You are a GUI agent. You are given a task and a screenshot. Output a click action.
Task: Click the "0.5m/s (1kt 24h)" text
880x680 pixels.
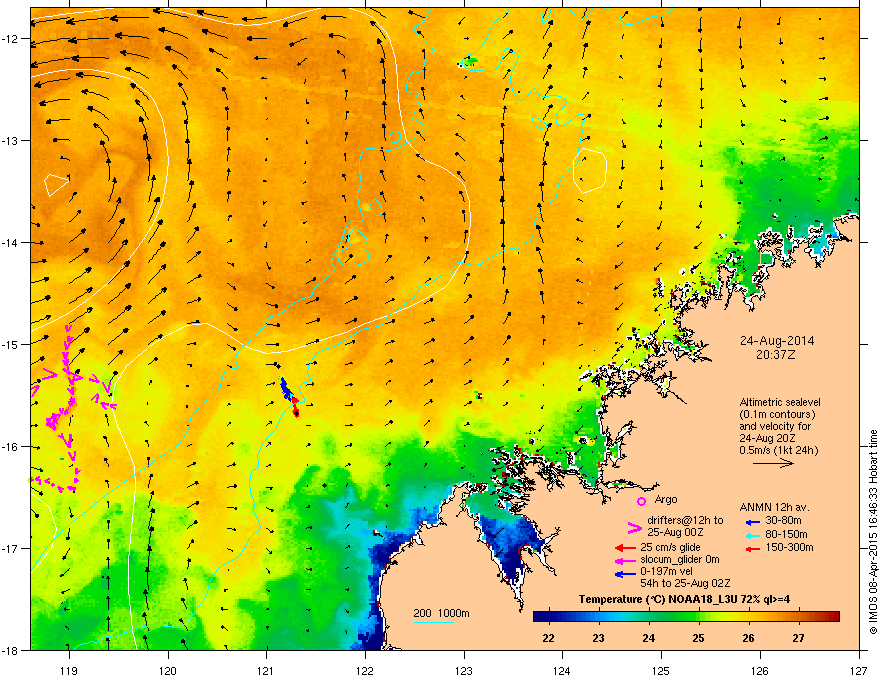778,450
